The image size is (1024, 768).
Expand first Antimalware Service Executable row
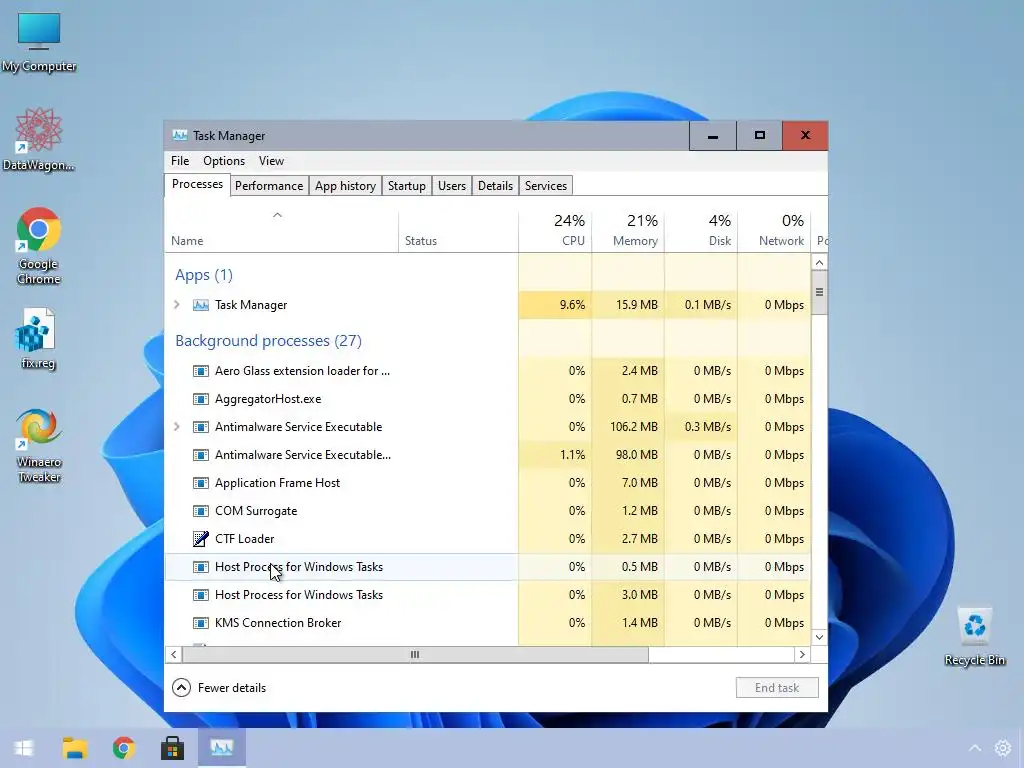tap(177, 427)
